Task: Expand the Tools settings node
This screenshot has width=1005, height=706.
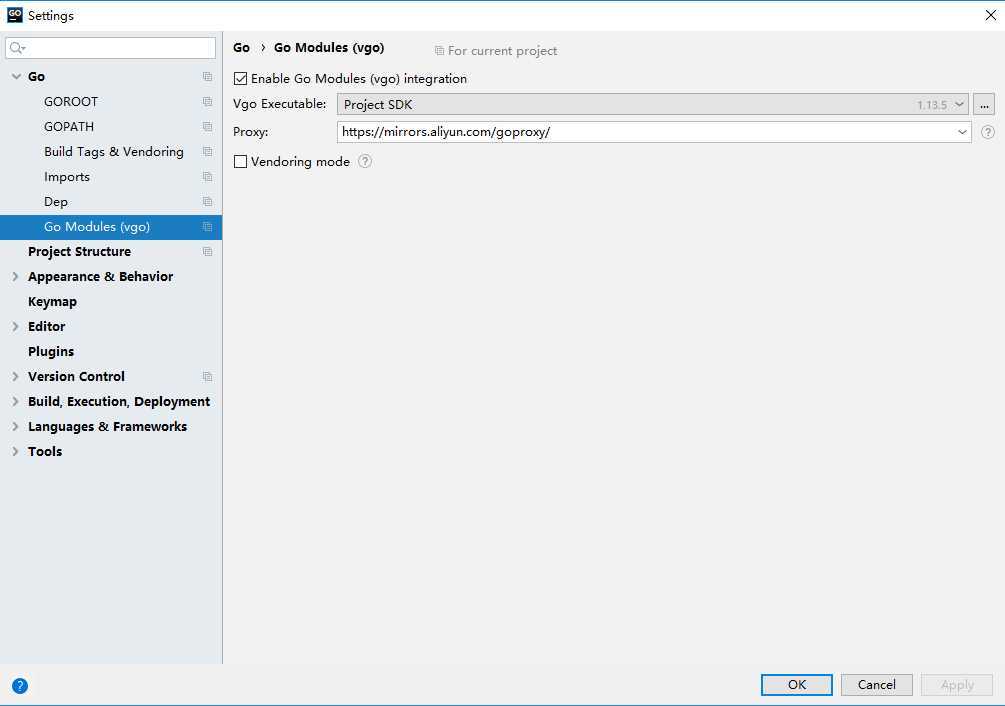Action: (15, 451)
